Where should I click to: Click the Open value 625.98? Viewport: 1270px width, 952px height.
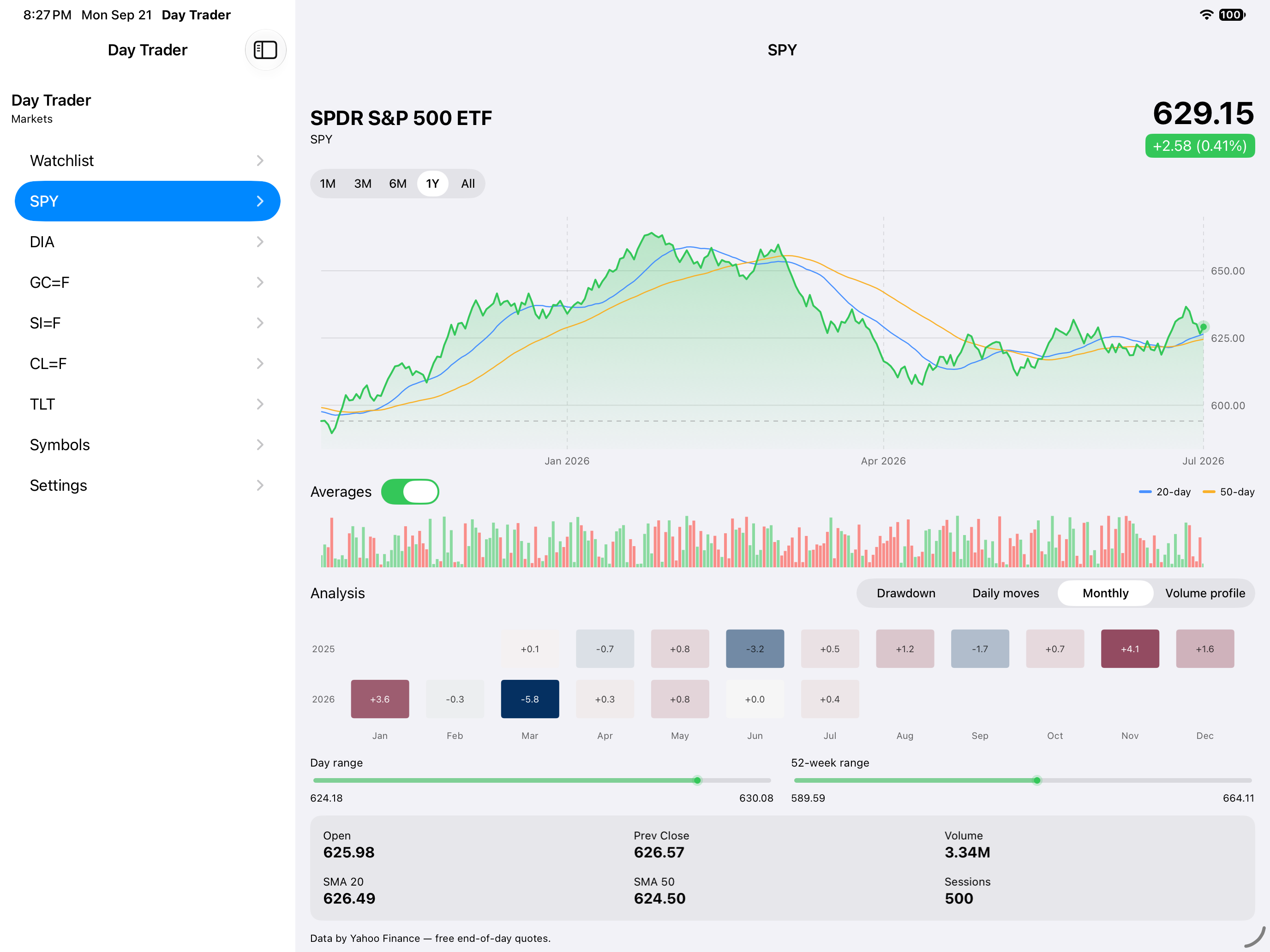(x=348, y=852)
